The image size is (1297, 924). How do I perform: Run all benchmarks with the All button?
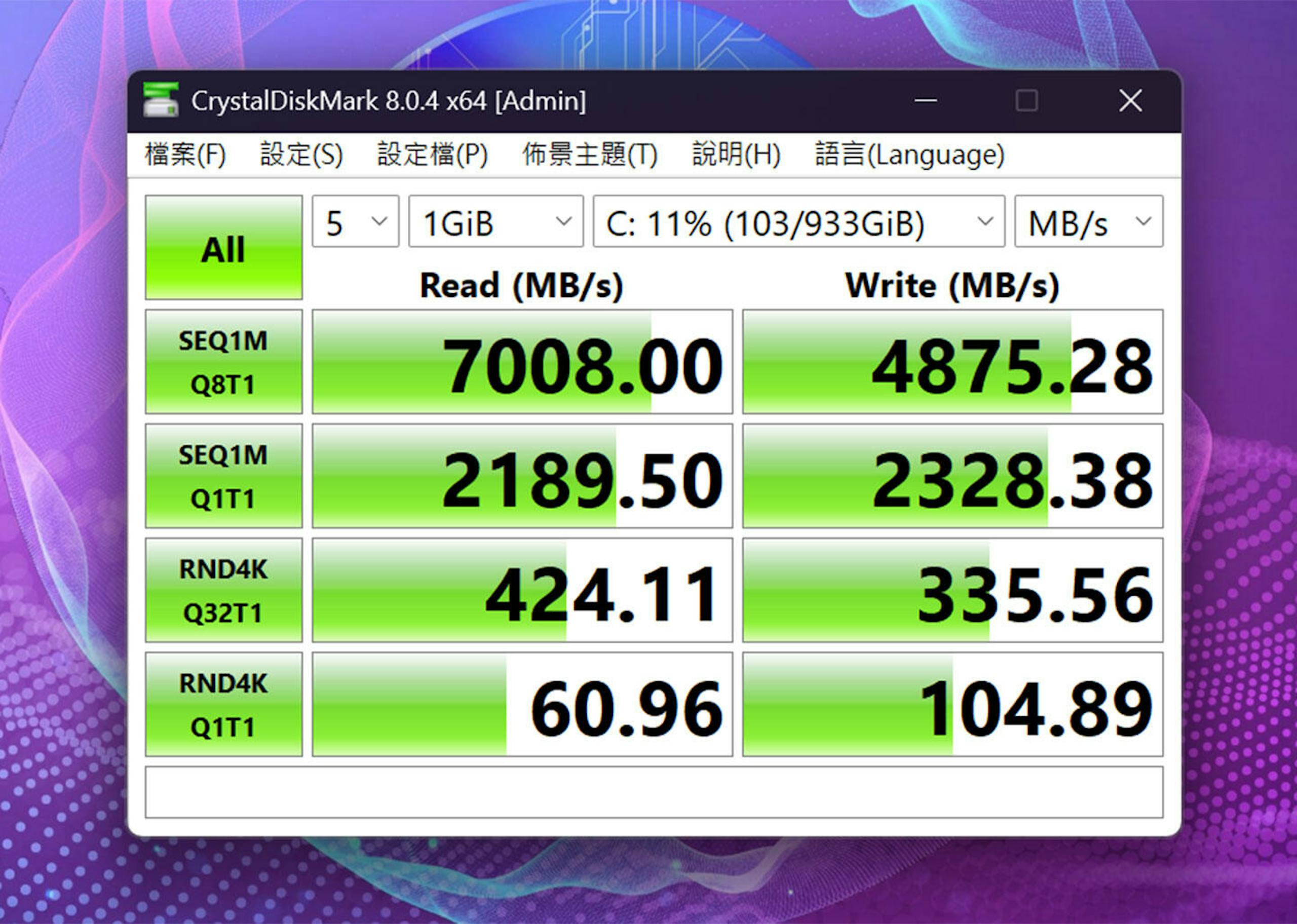(223, 248)
